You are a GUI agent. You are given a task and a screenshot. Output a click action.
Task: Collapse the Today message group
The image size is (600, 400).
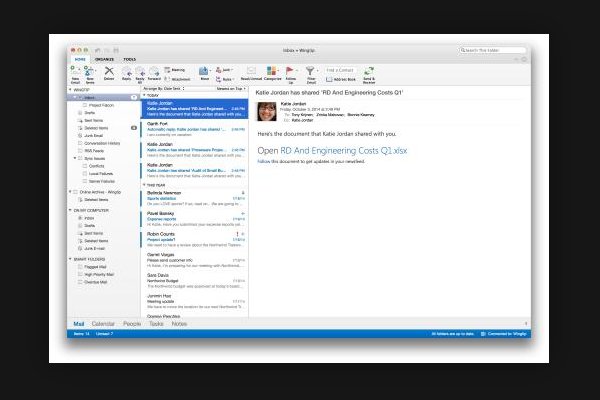click(x=144, y=95)
